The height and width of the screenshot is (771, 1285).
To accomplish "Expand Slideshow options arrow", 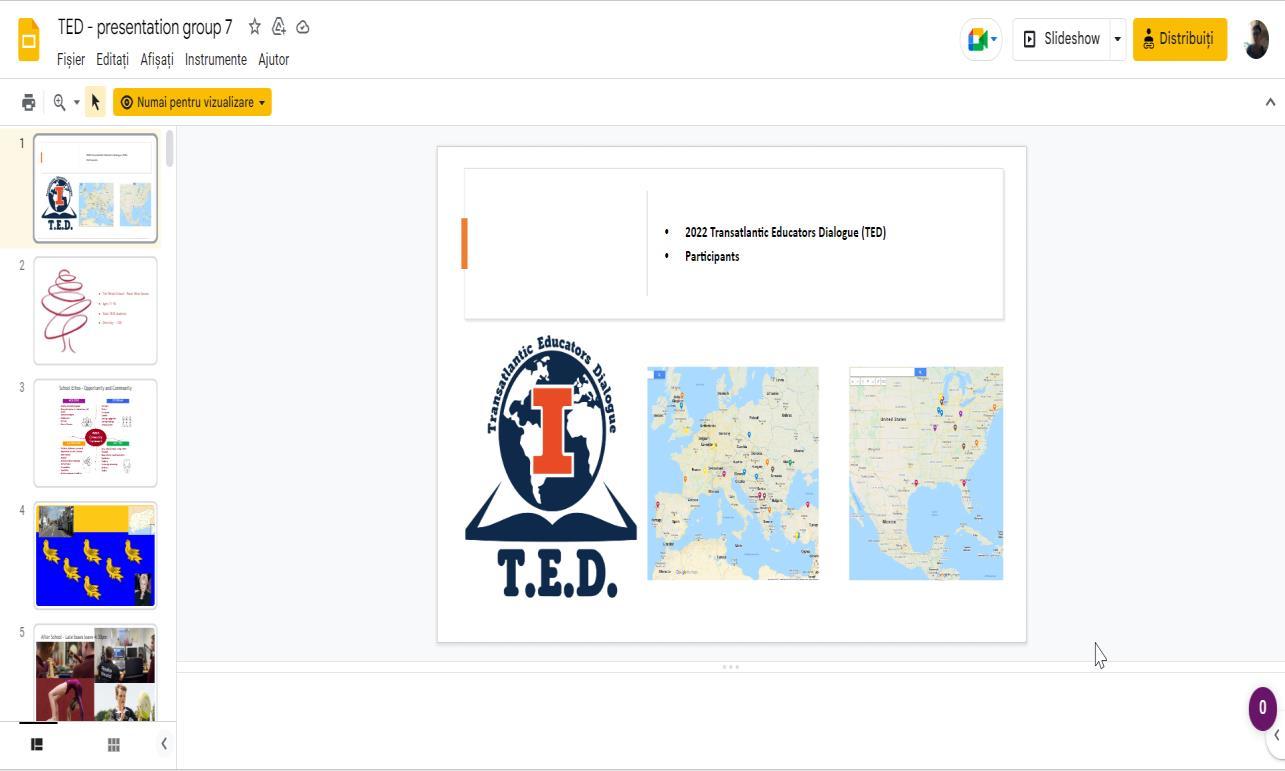I will tap(1117, 39).
